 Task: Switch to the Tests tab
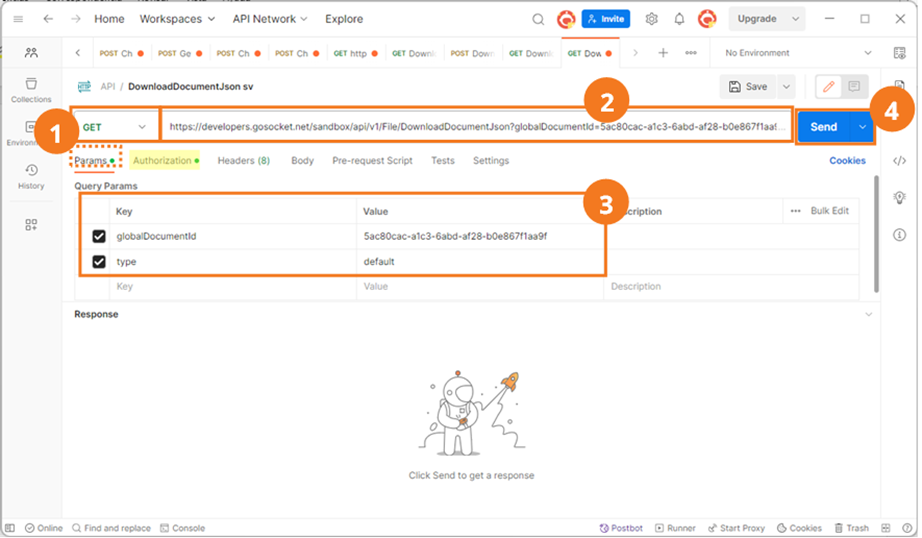(443, 161)
